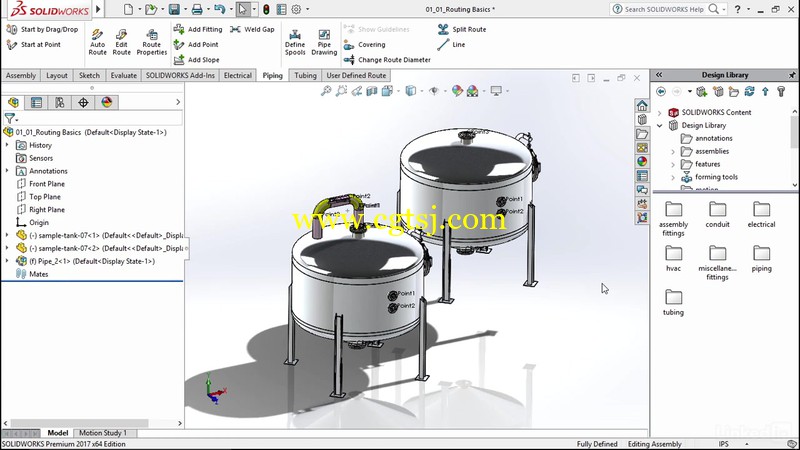This screenshot has width=800, height=450.
Task: Click the Undo icon
Action: coord(219,9)
